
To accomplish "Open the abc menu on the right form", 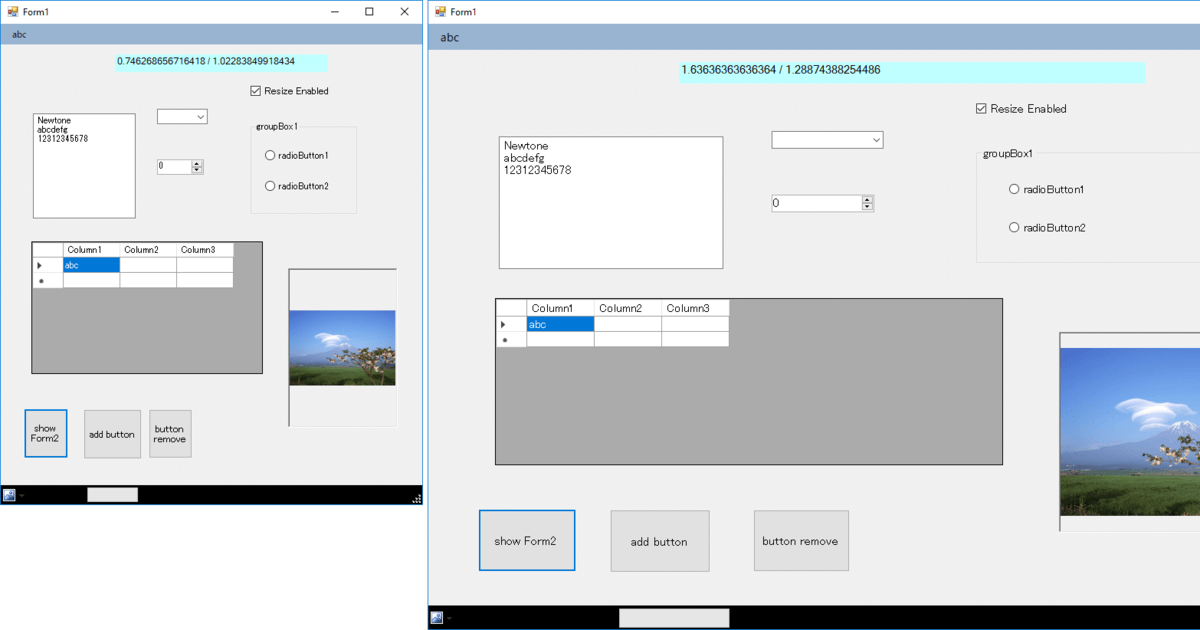I will pyautogui.click(x=448, y=35).
